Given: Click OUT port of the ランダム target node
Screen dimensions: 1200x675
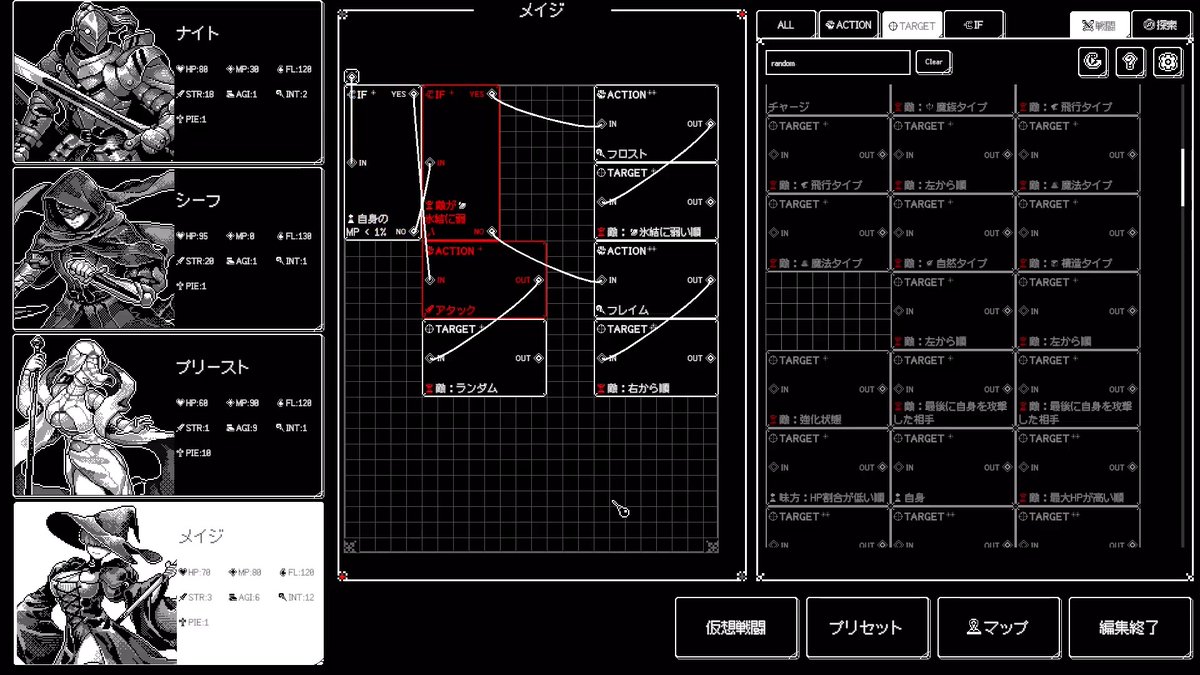Looking at the screenshot, I should pos(538,358).
